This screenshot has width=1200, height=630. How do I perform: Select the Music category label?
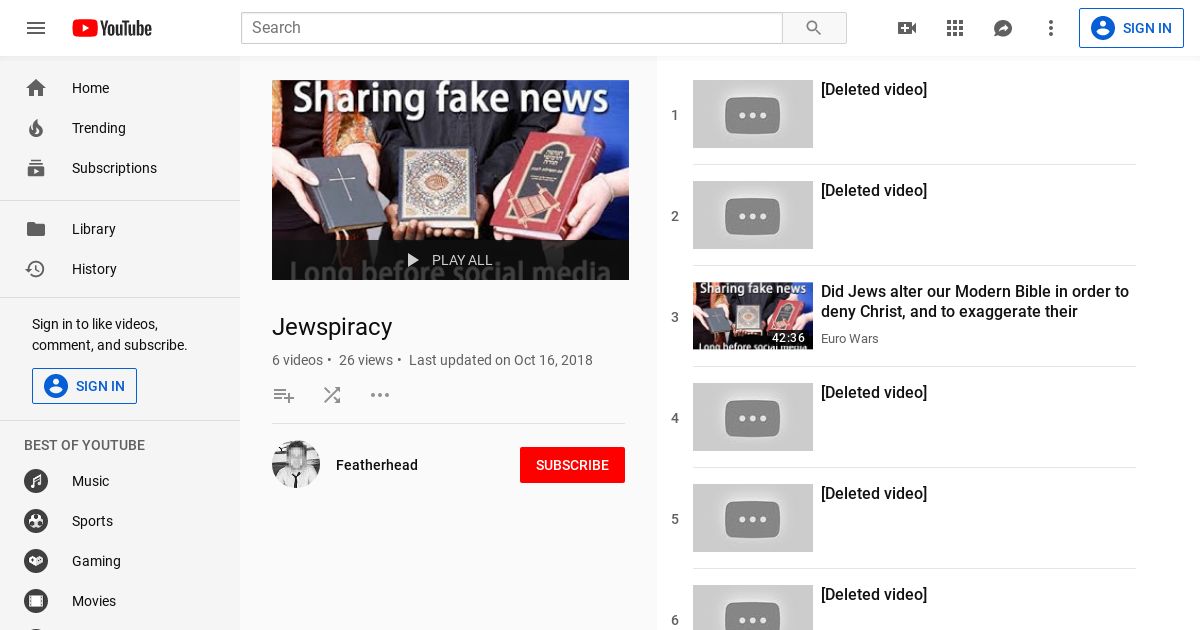[90, 481]
